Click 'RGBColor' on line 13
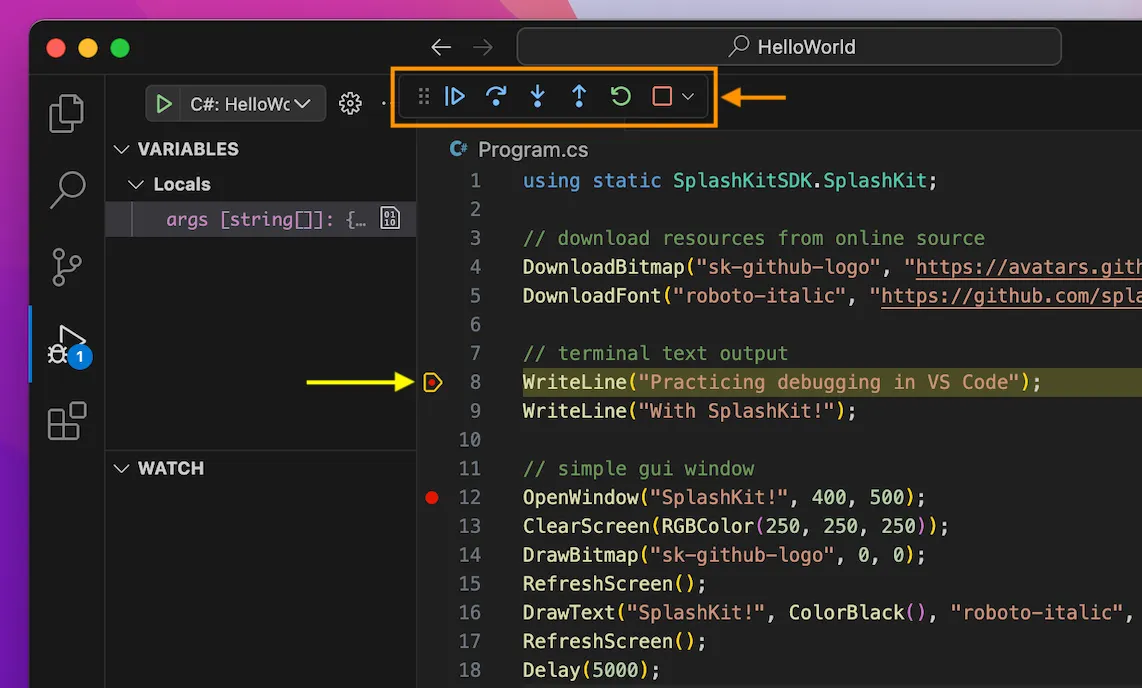Screen dimensions: 1142x688 (x=708, y=526)
